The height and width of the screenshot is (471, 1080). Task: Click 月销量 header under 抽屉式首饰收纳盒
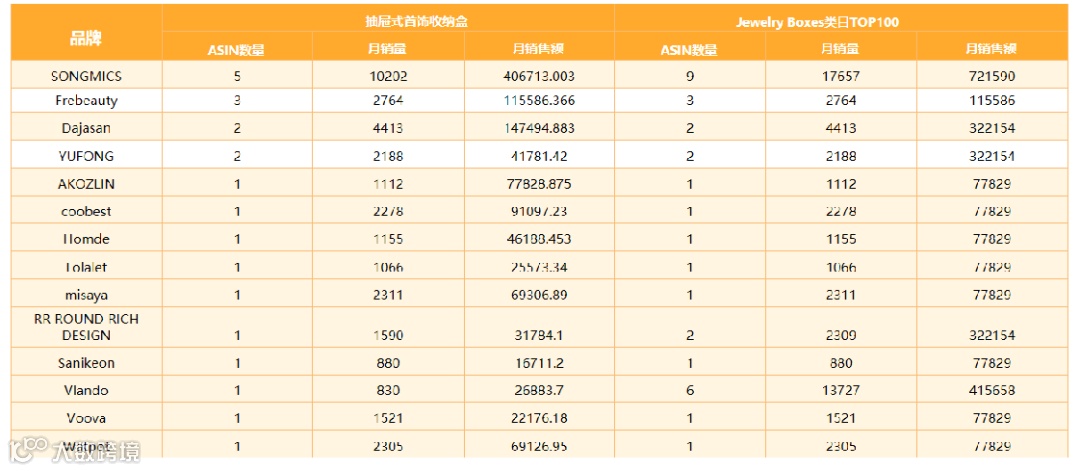pos(386,49)
